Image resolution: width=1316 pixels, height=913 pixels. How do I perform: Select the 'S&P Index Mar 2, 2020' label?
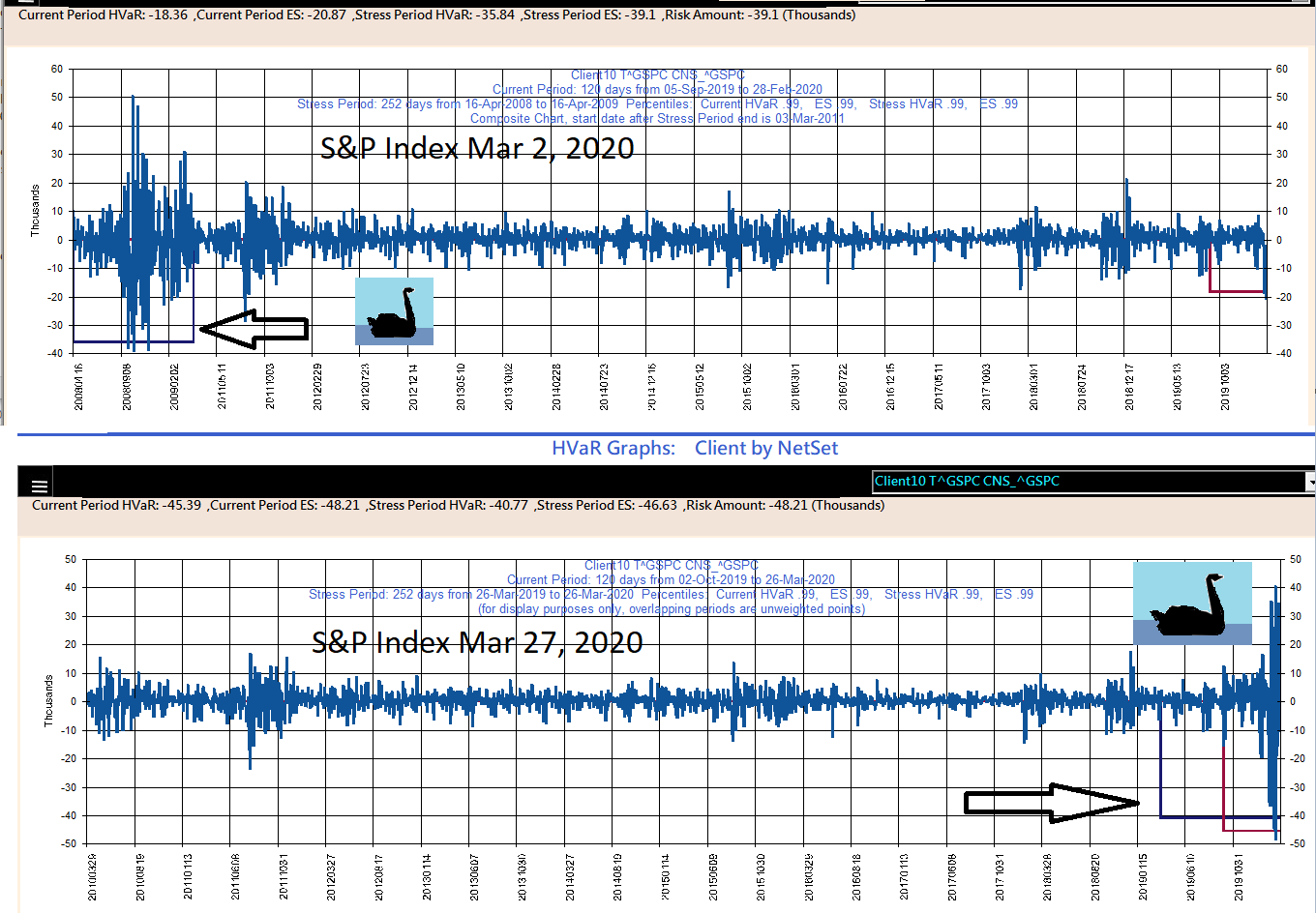(x=477, y=148)
